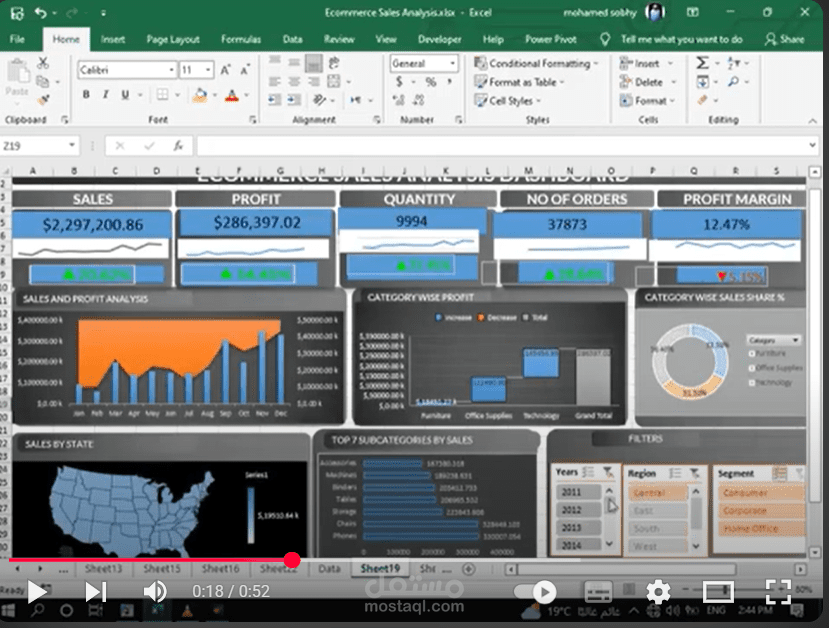Click the Undo arrow in title bar

[x=41, y=12]
